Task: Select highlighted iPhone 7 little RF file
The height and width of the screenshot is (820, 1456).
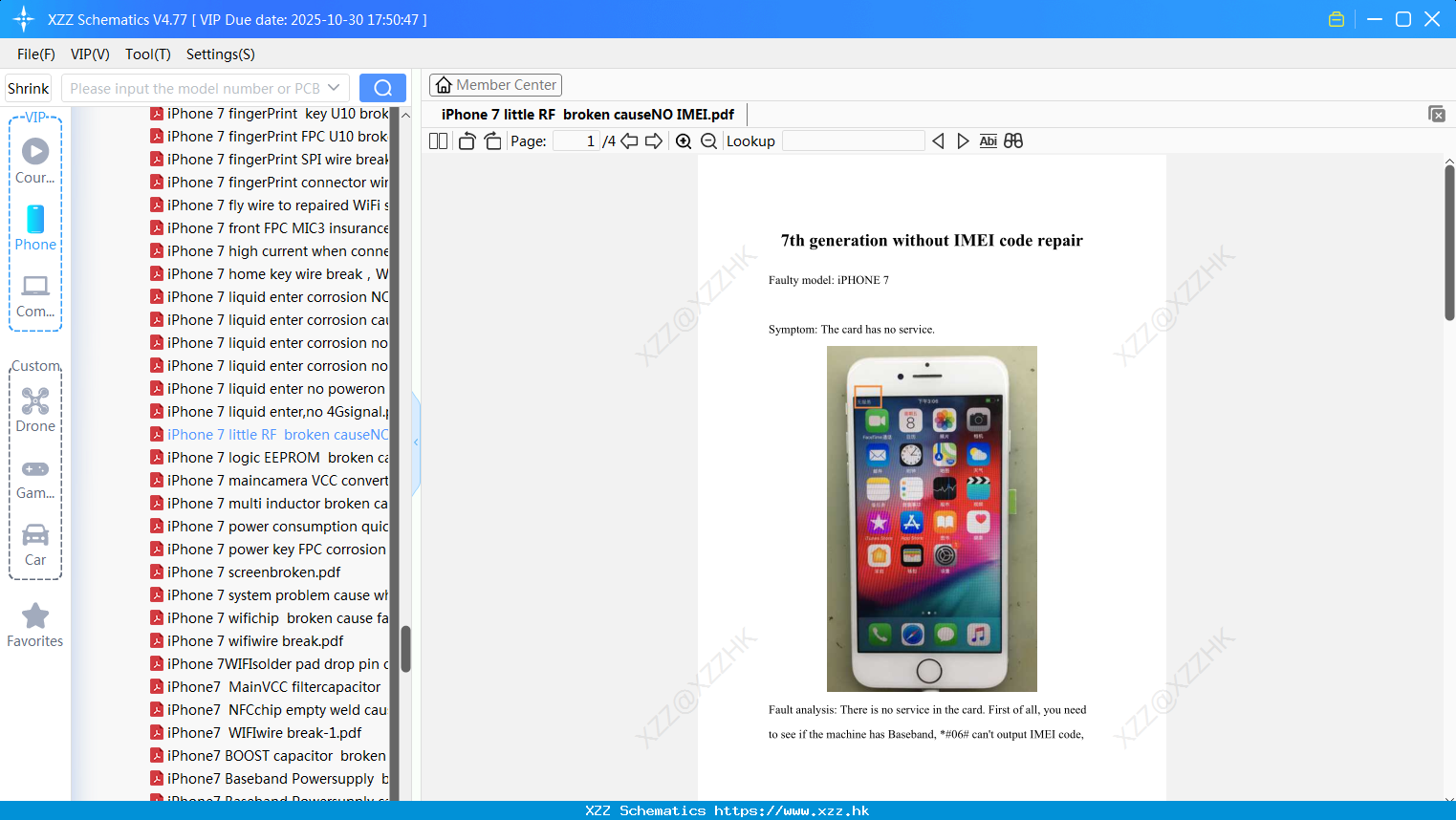Action: click(269, 435)
